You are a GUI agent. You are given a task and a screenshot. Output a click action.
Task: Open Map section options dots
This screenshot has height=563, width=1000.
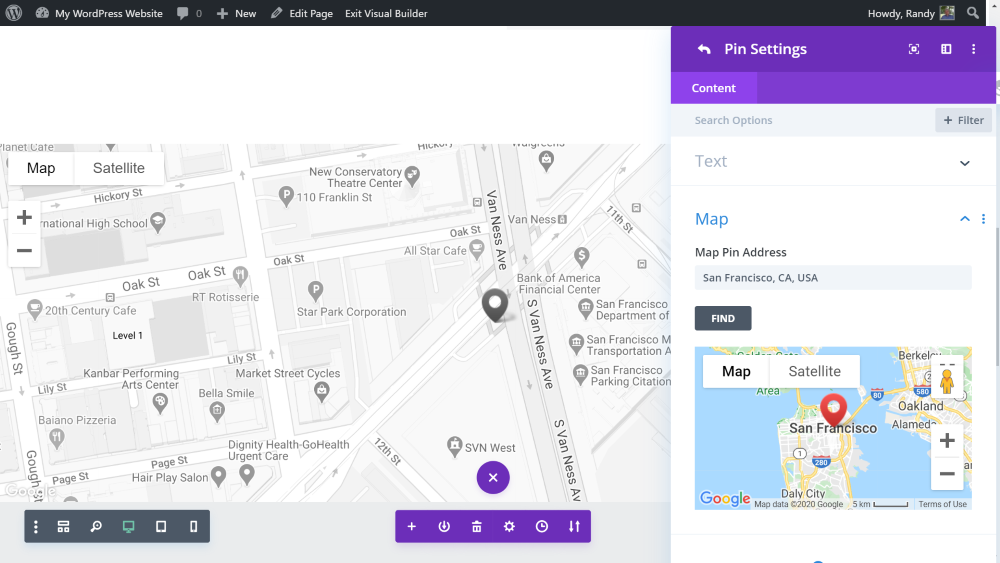(983, 219)
